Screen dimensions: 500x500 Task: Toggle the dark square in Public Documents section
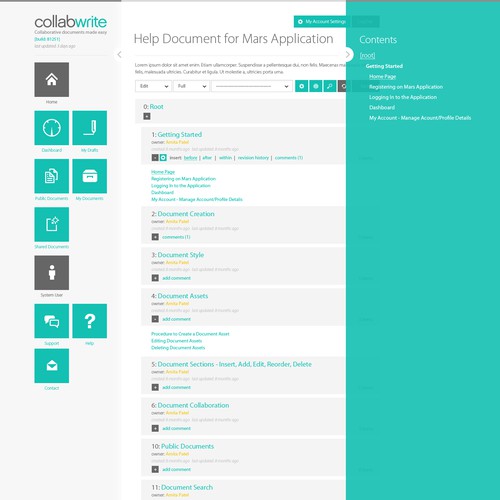tap(155, 469)
